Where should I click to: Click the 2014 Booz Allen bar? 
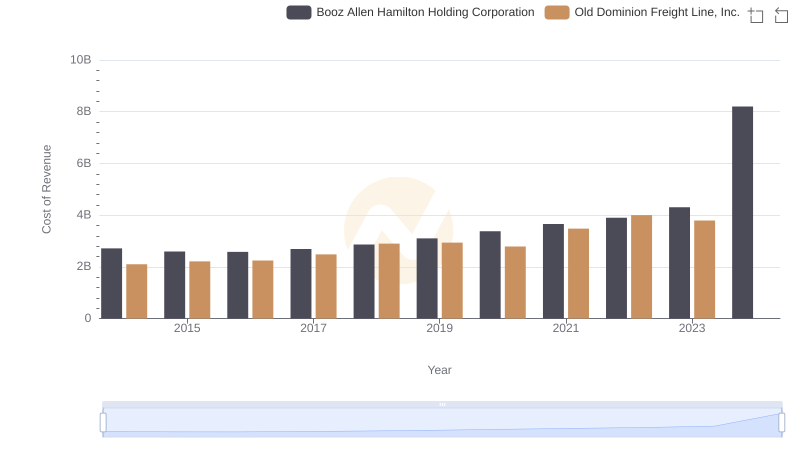click(x=112, y=284)
